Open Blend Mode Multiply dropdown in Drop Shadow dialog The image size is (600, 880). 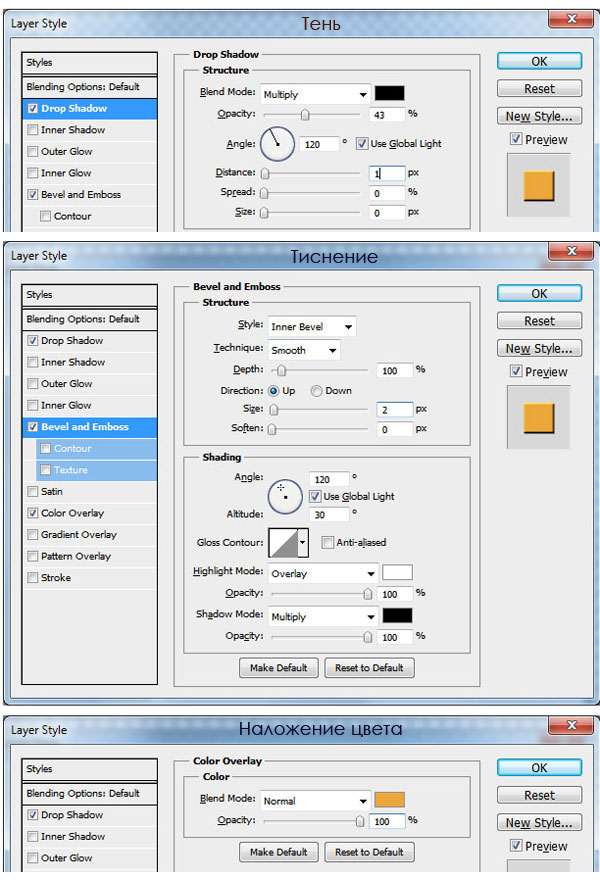pos(315,94)
